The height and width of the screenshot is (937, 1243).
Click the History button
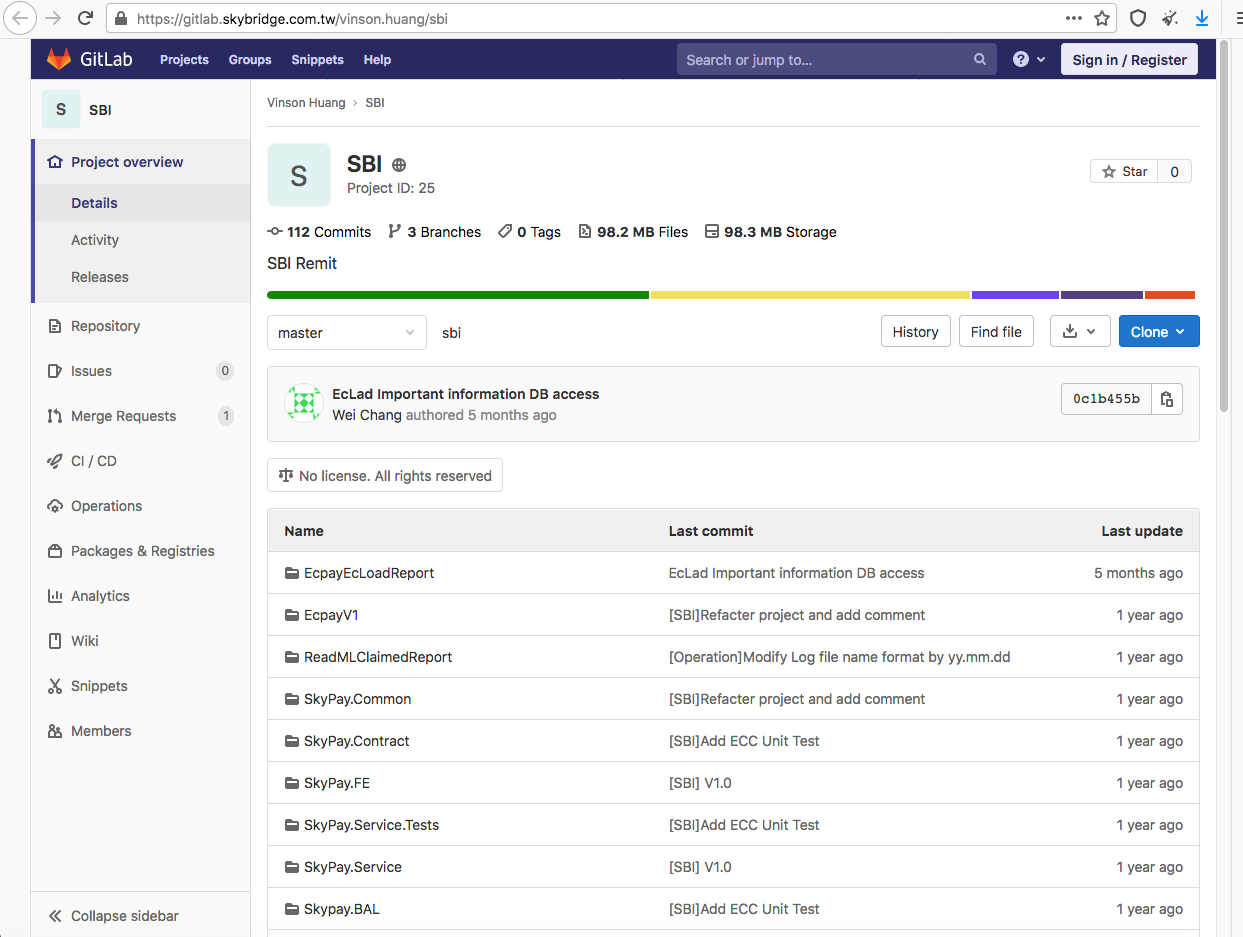coord(915,332)
